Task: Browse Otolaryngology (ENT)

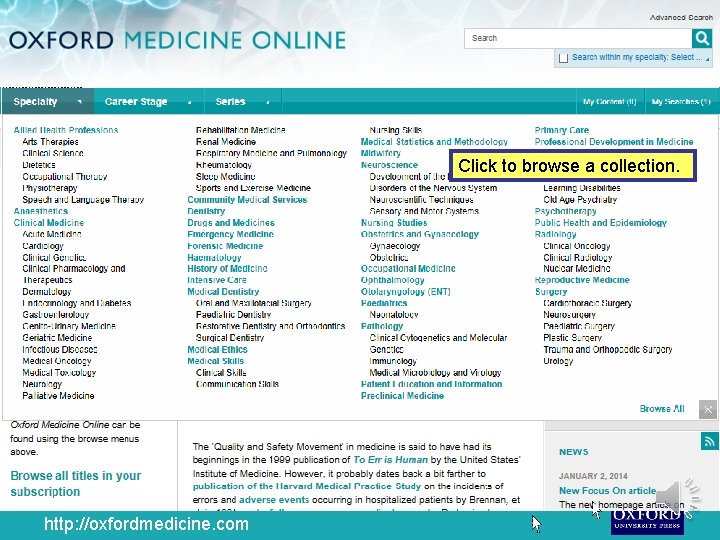Action: 406,292
